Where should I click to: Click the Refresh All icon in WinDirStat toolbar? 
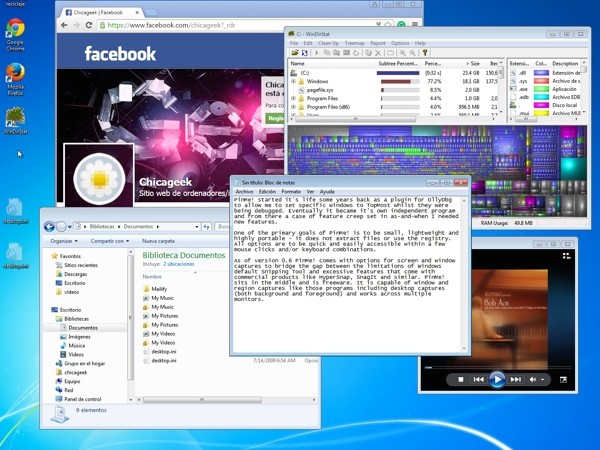tap(305, 53)
